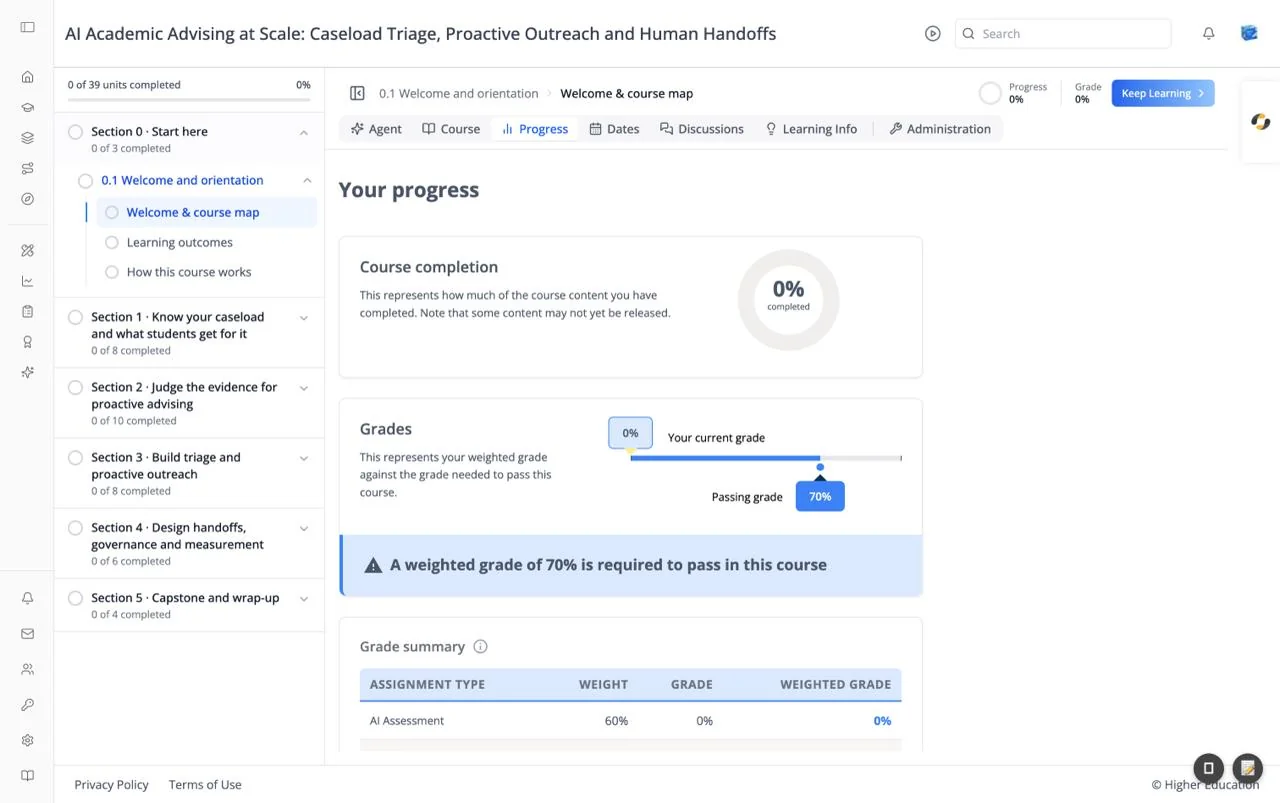Toggle completion circle for Learning outcomes
Image resolution: width=1280 pixels, height=803 pixels.
tap(111, 242)
